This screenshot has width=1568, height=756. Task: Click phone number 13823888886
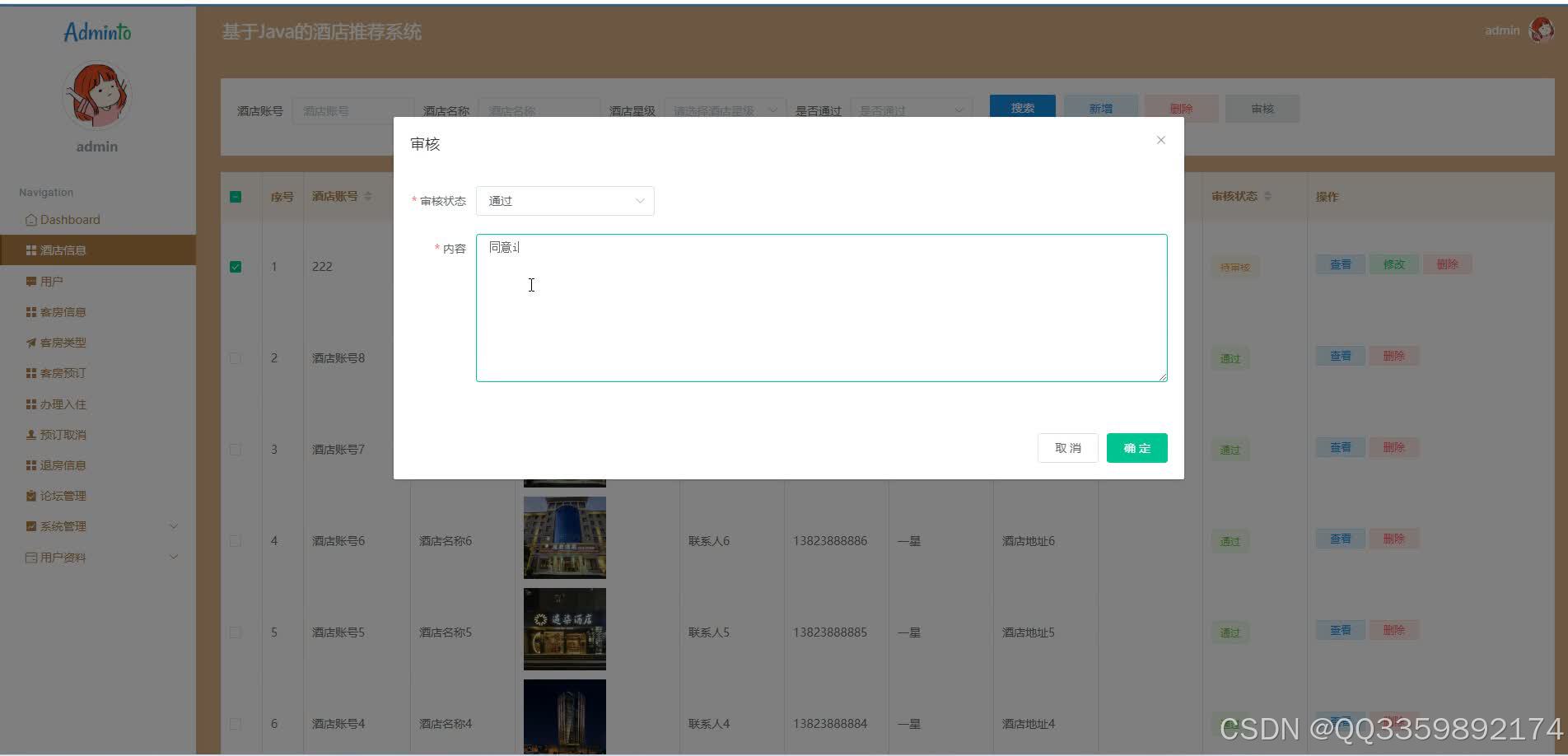(830, 541)
